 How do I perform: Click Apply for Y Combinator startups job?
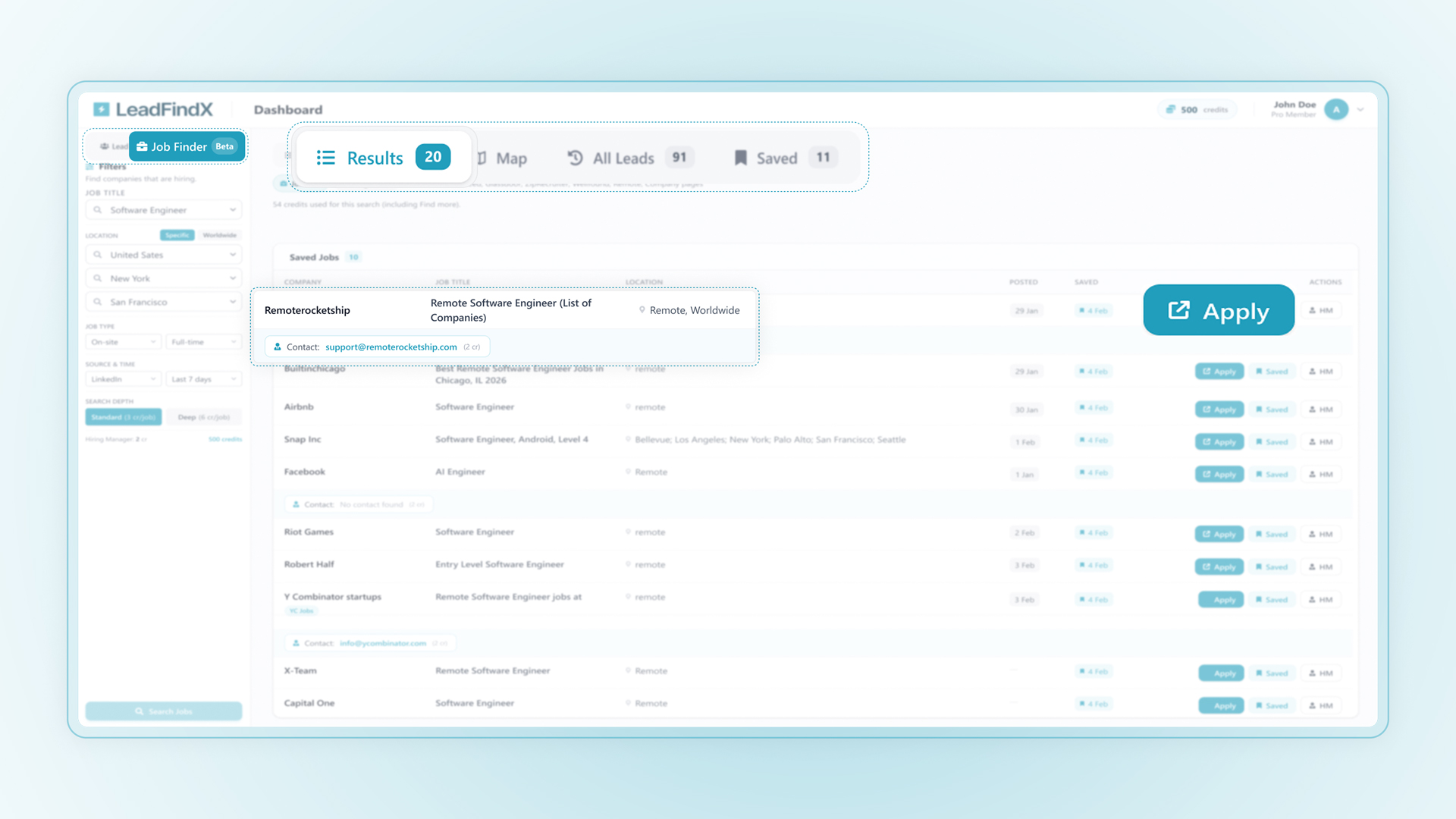coord(1221,600)
